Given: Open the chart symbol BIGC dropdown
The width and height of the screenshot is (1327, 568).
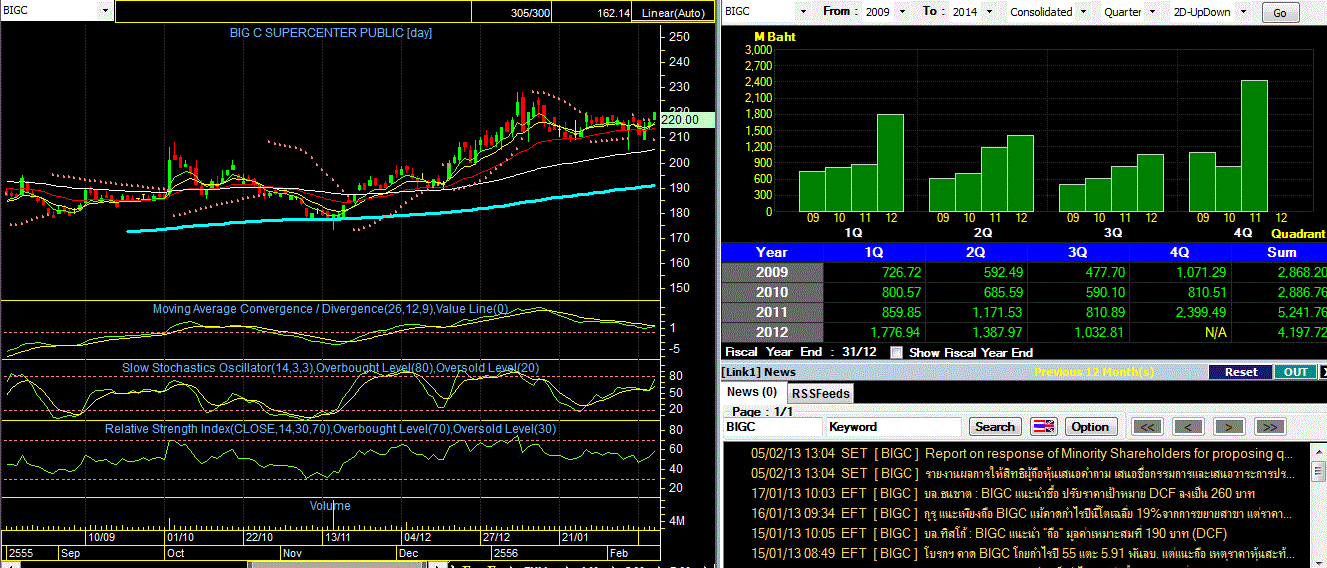Looking at the screenshot, I should (105, 11).
